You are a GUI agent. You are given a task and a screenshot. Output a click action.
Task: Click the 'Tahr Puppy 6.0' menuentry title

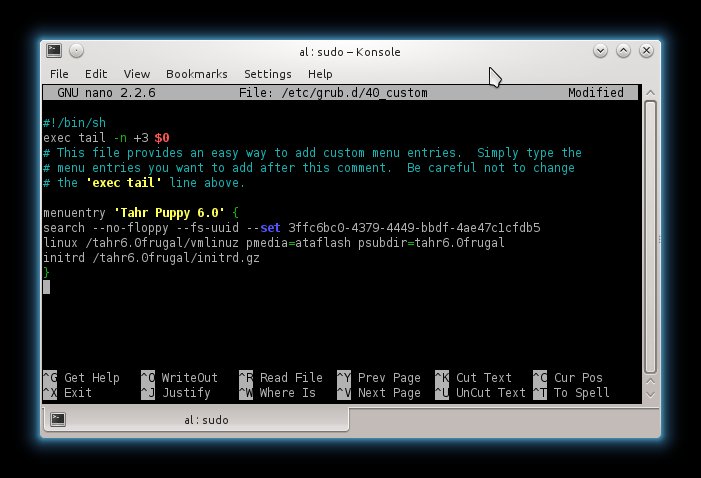(x=169, y=213)
